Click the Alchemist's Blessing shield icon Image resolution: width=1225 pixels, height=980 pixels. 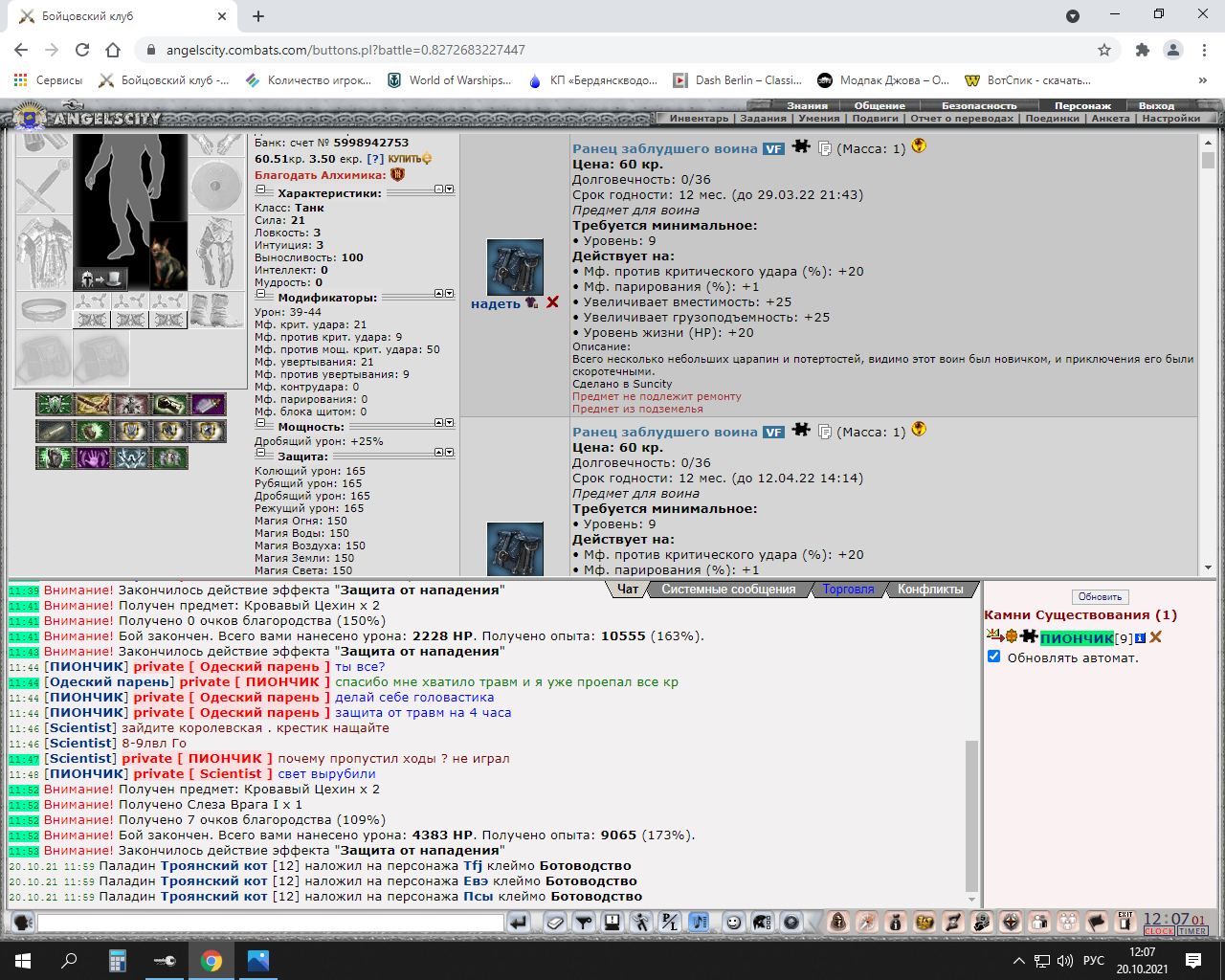397,175
